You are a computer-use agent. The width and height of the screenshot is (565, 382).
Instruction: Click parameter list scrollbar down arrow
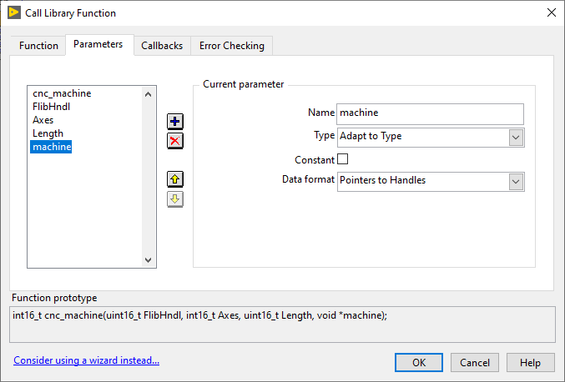[148, 260]
